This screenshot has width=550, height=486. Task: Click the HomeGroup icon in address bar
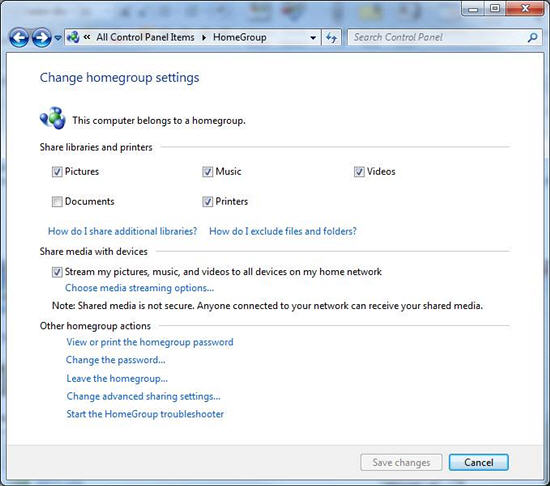click(x=73, y=37)
